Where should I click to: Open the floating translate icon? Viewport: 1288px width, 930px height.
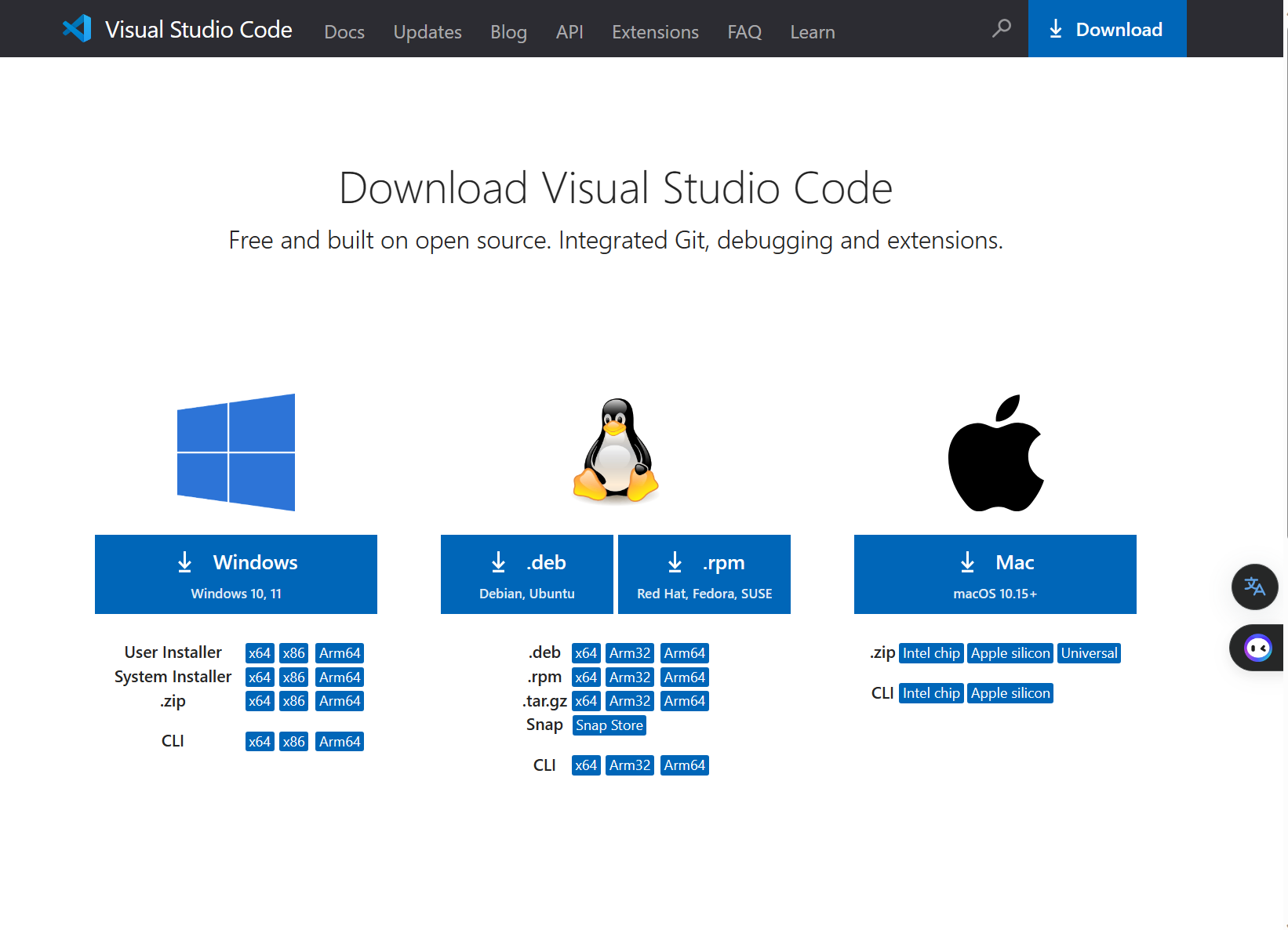click(x=1254, y=587)
